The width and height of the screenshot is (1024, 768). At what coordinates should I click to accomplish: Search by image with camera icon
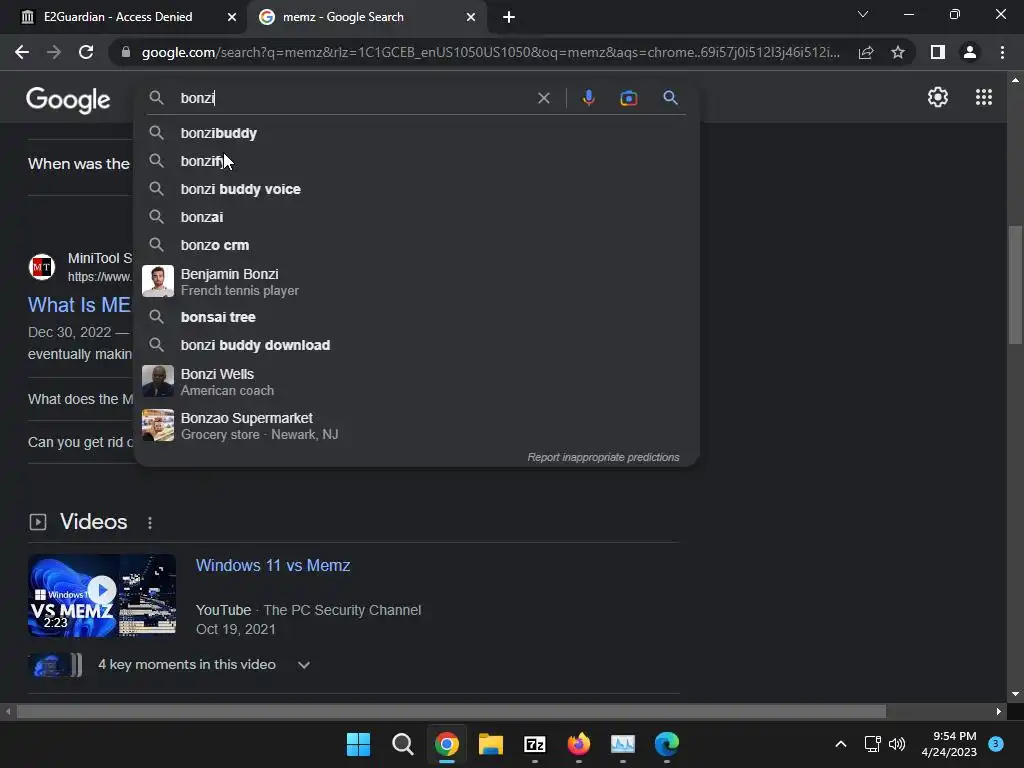point(628,98)
